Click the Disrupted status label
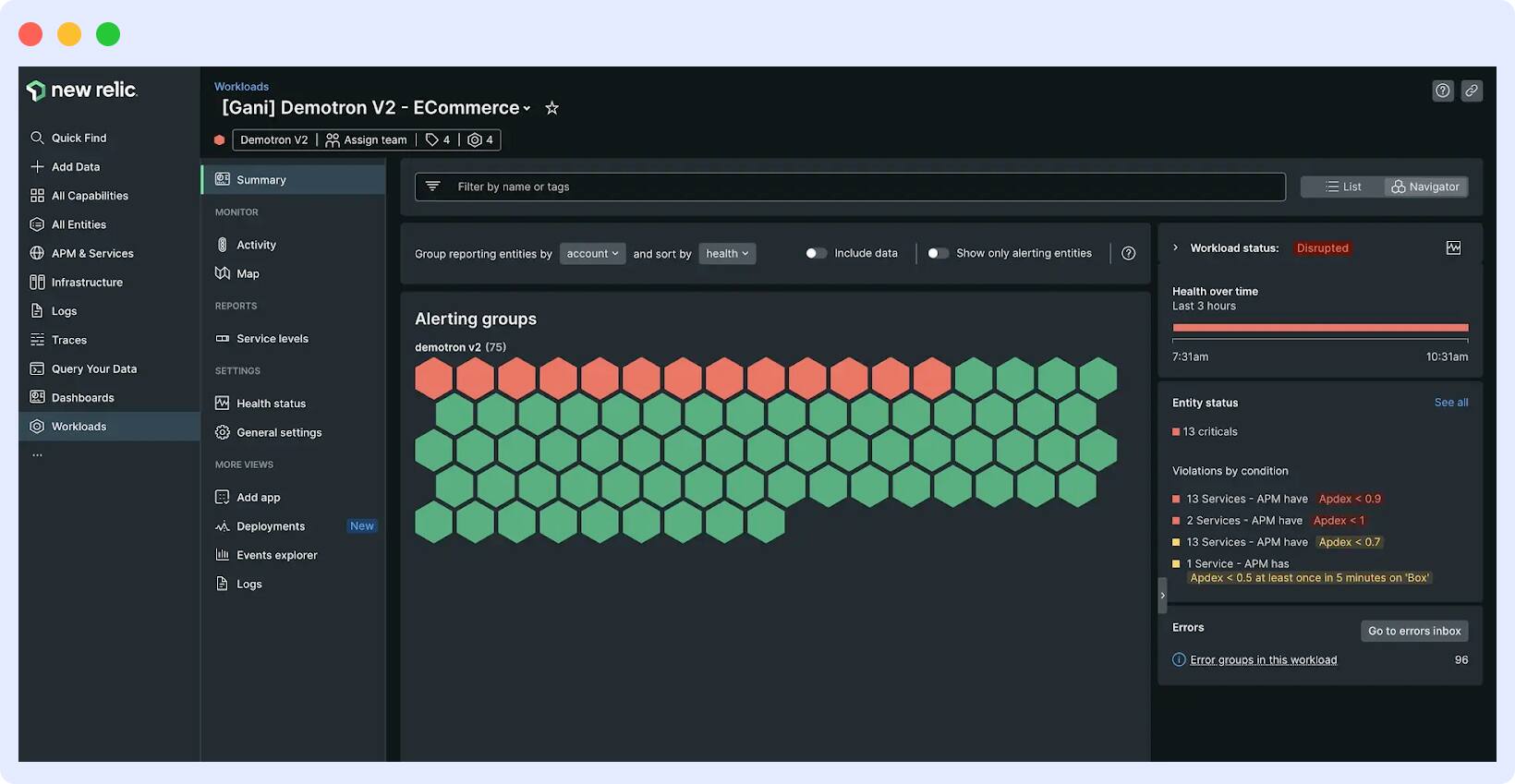The height and width of the screenshot is (784, 1515). point(1322,247)
